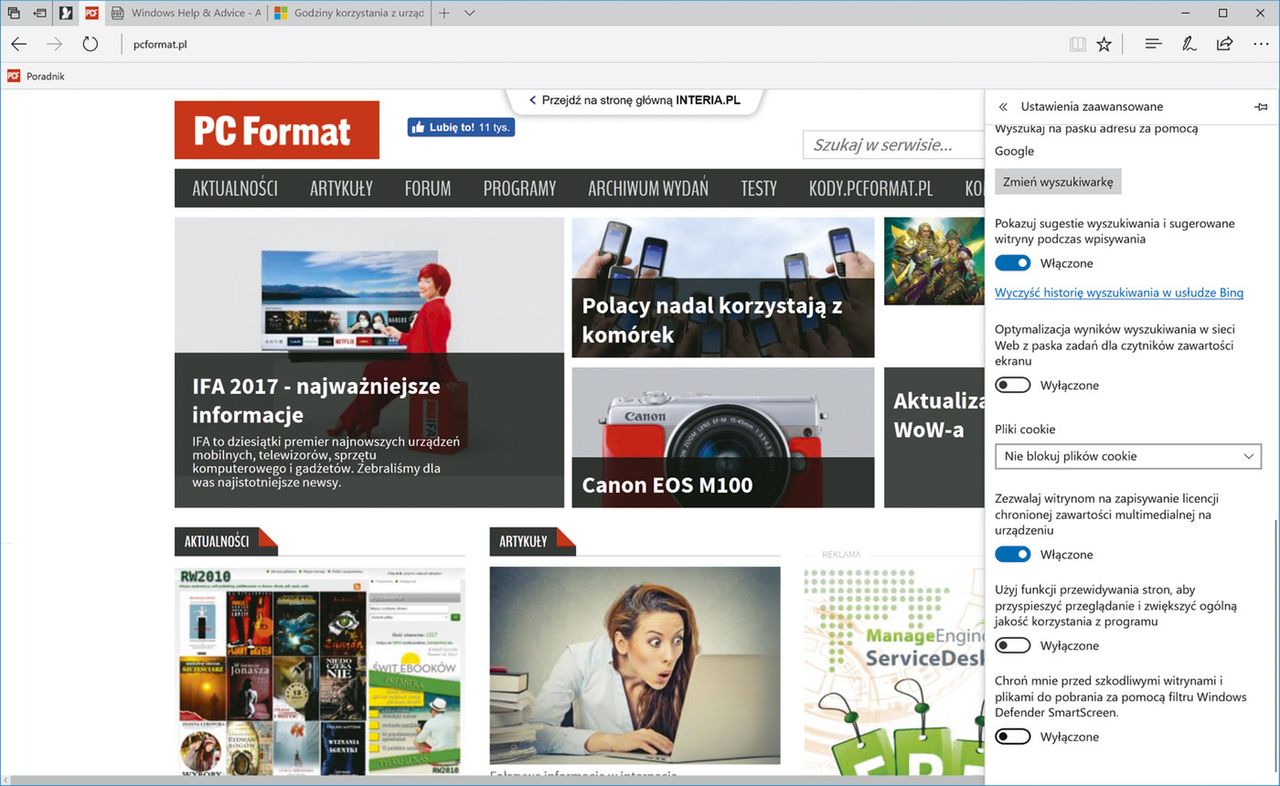Switch to the first pinned dark tab
This screenshot has height=786, width=1280.
pyautogui.click(x=65, y=13)
